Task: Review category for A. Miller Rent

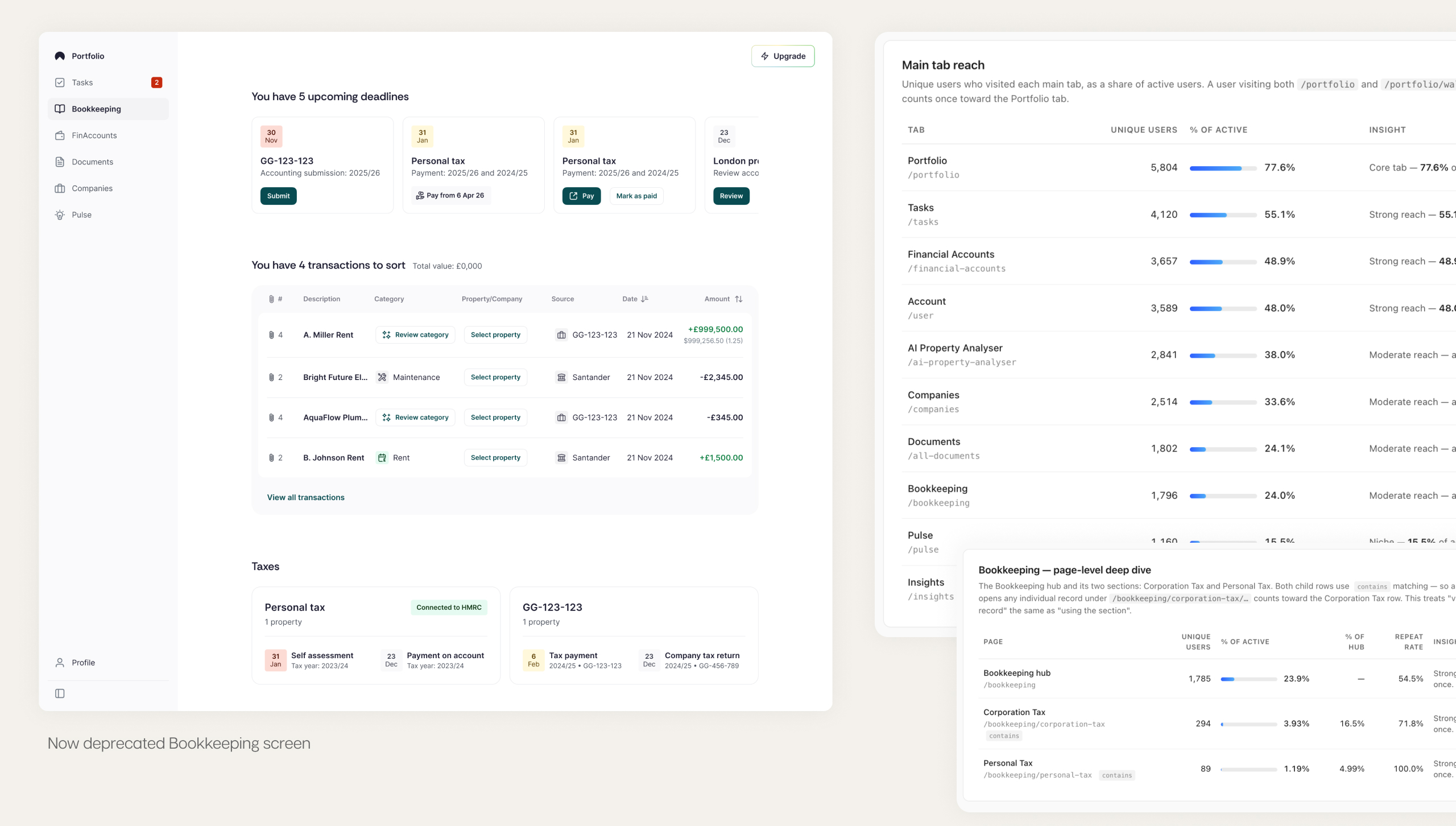Action: 415,334
